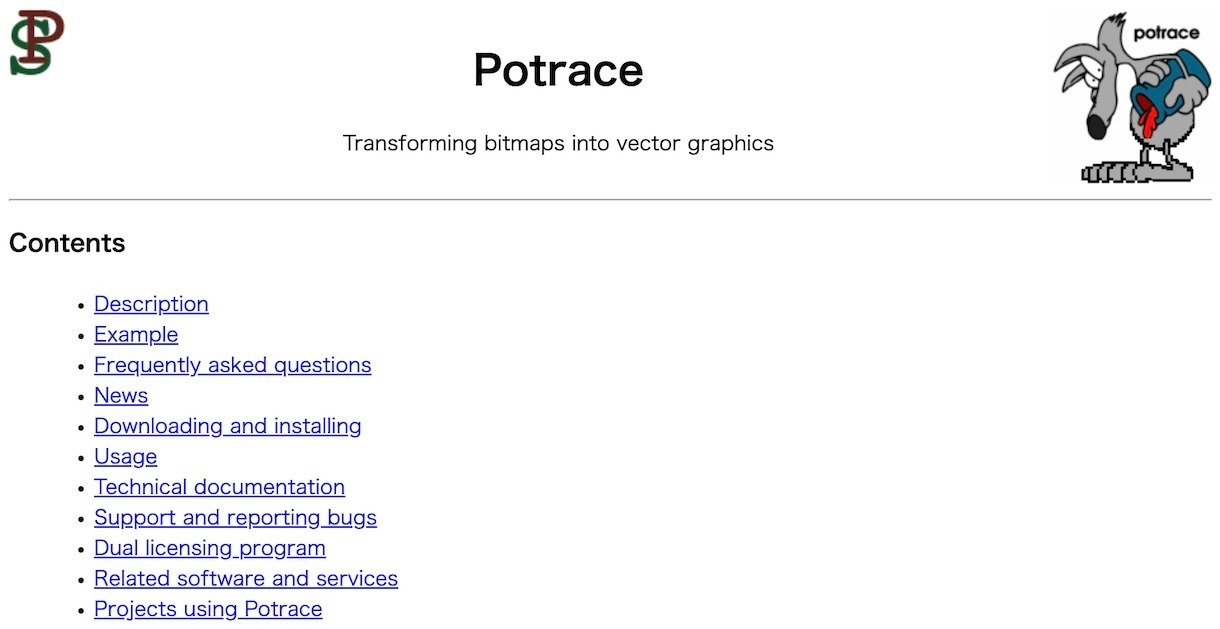Open Dual licensing program link
This screenshot has width=1220, height=629.
pos(210,548)
